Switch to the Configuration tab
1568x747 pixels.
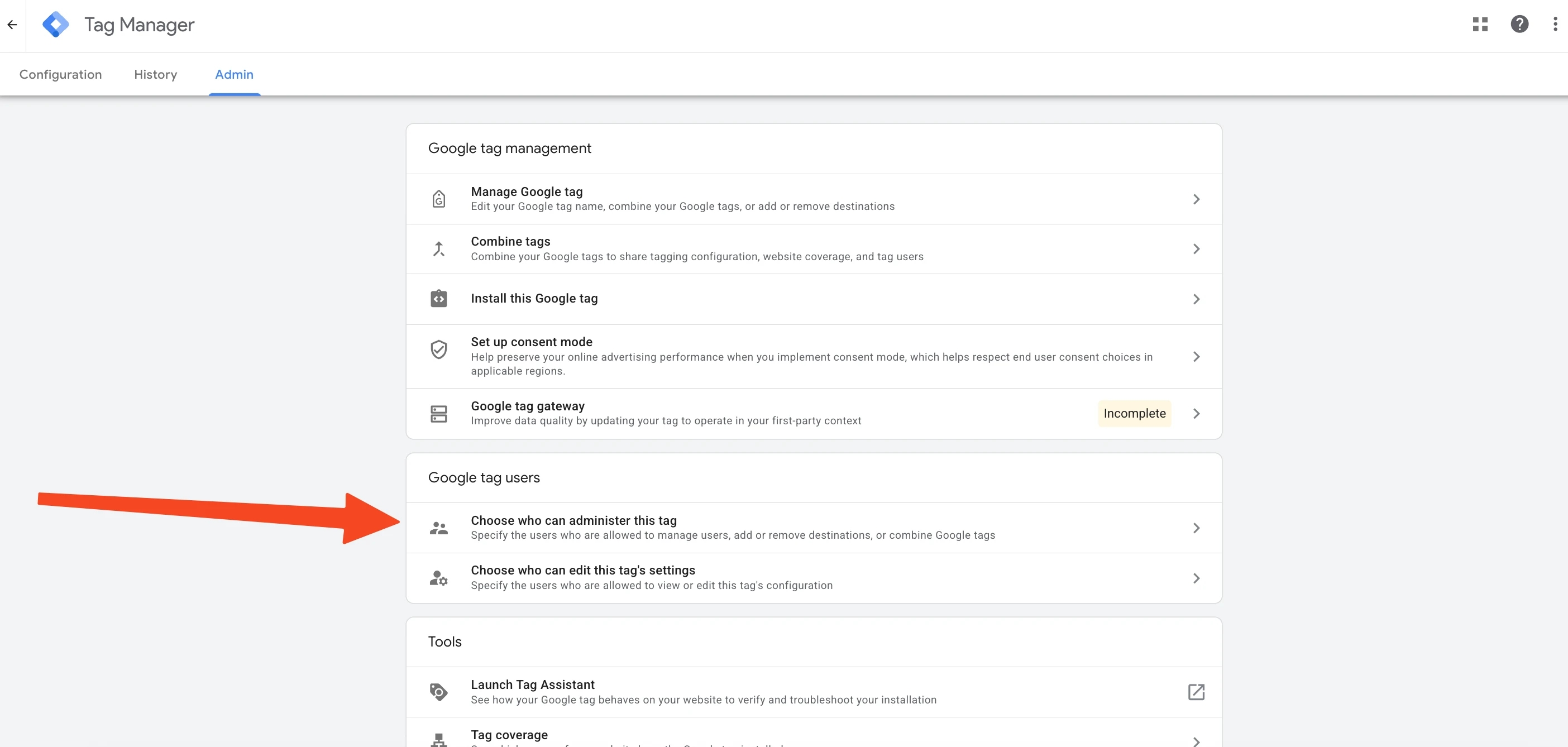point(60,74)
